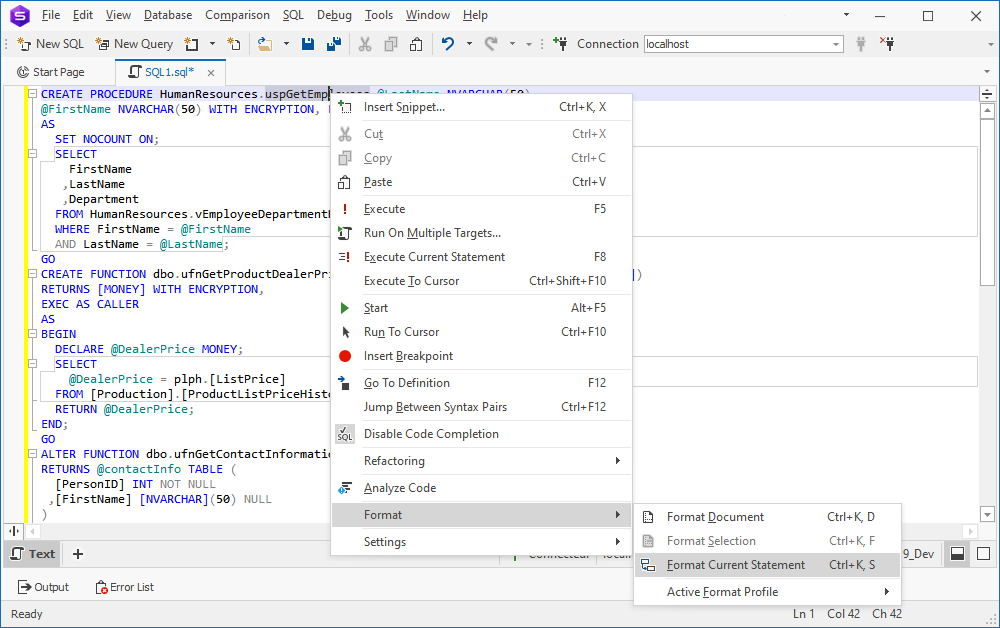Screen dimensions: 1000x628
Task: Disconnect using the red disconnect icon
Action: point(889,44)
